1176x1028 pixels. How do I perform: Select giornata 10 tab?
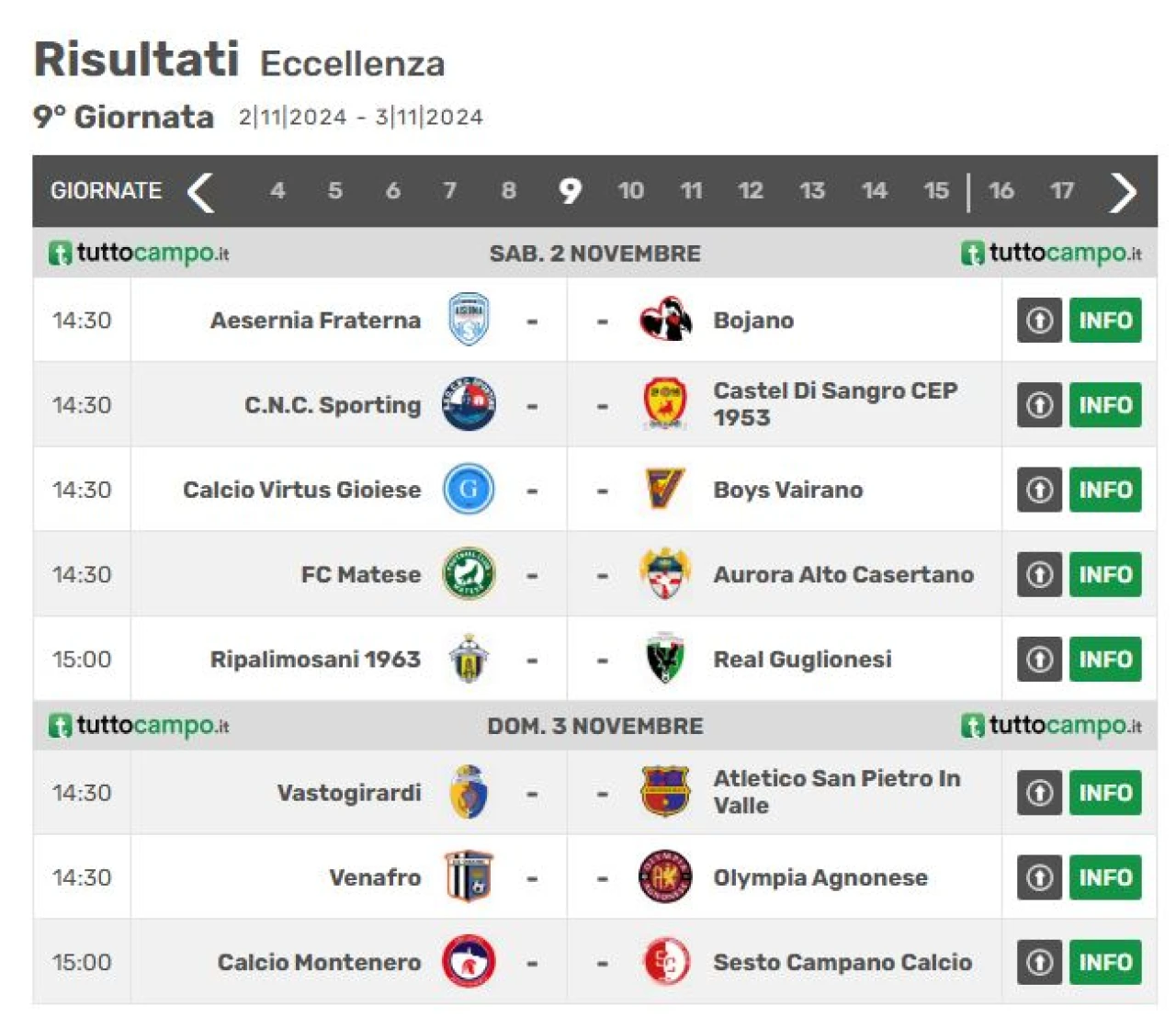tap(630, 191)
